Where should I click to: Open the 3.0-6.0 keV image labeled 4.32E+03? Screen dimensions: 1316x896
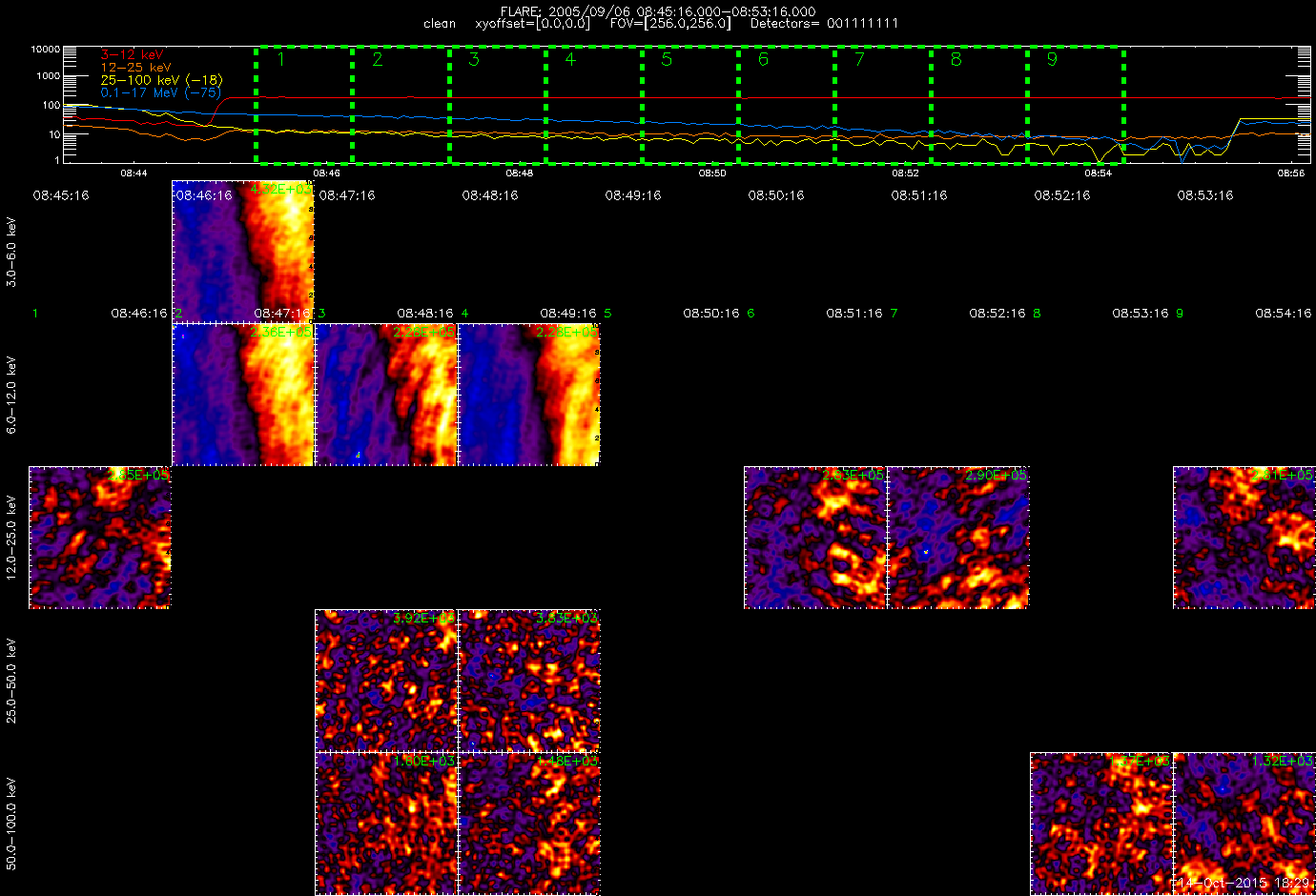[x=243, y=252]
